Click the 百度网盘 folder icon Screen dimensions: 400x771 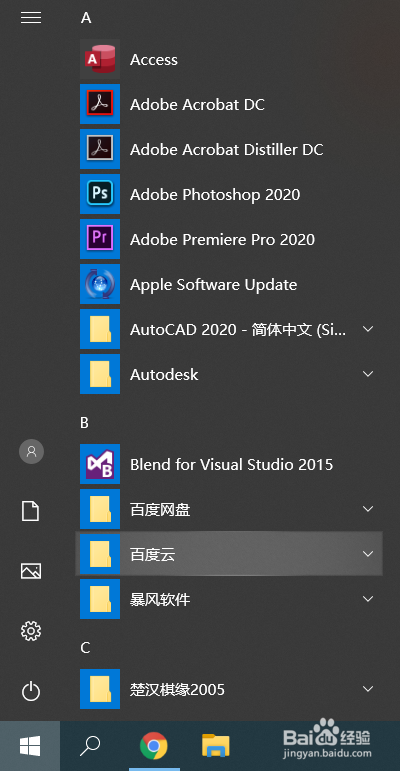pyautogui.click(x=100, y=509)
